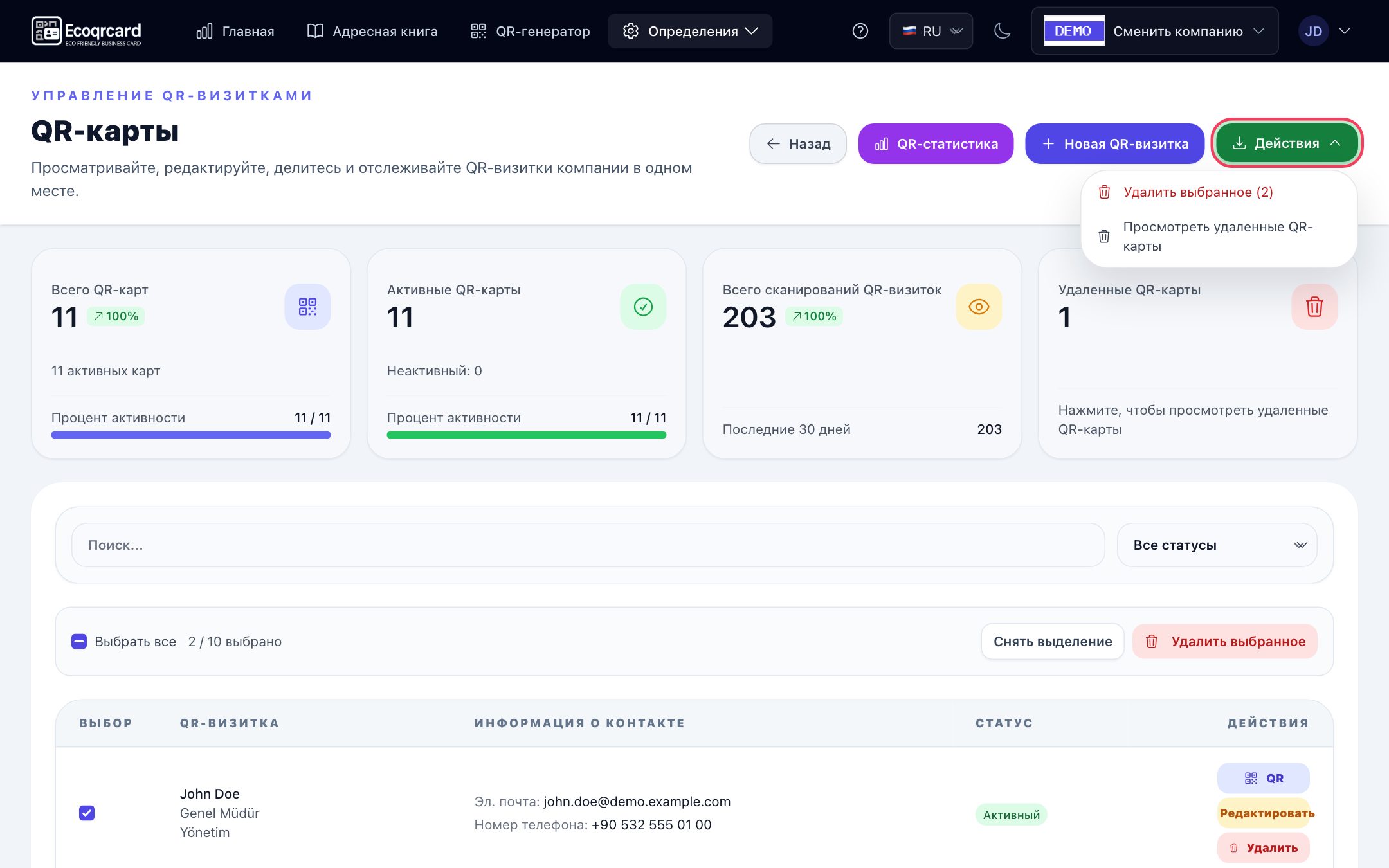Click the Удаленные QR-карты card hint text

pos(1194,420)
